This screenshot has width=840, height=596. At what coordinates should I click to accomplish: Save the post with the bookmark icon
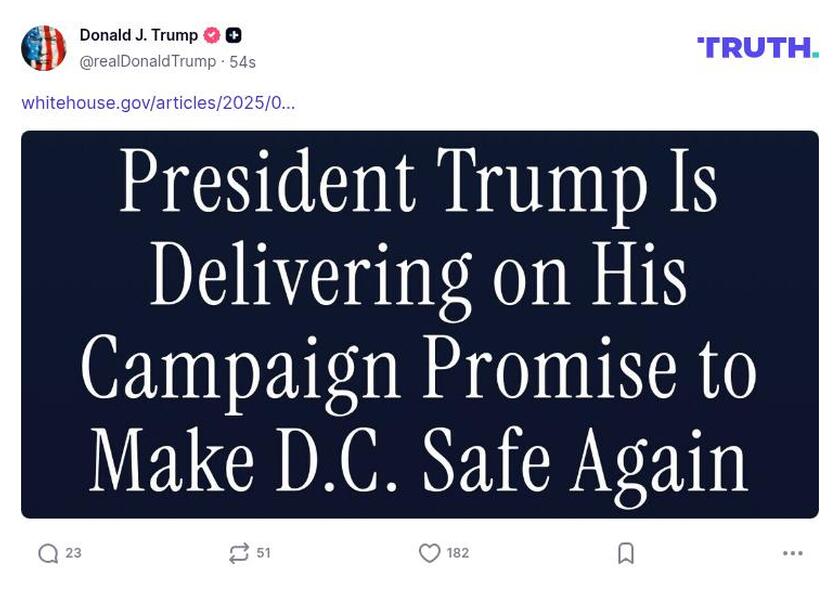pos(626,551)
